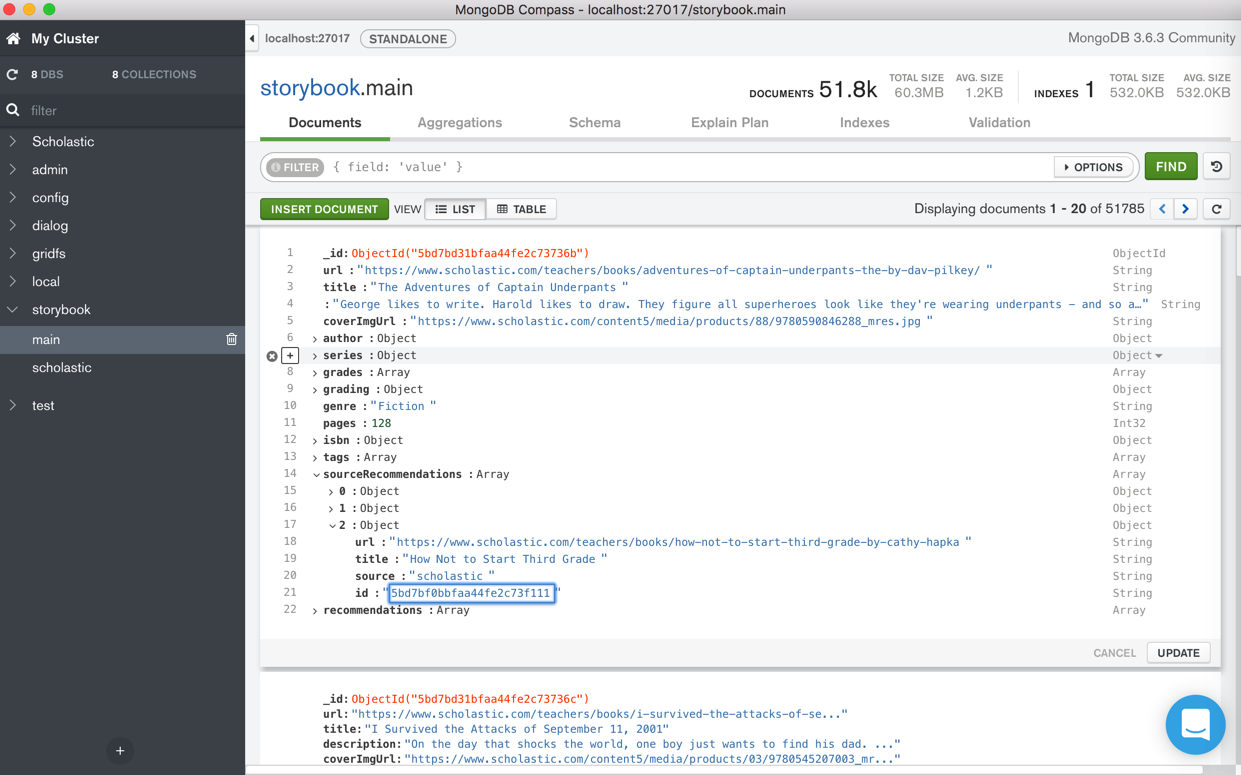
Task: Refresh databases list in sidebar
Action: coord(12,75)
